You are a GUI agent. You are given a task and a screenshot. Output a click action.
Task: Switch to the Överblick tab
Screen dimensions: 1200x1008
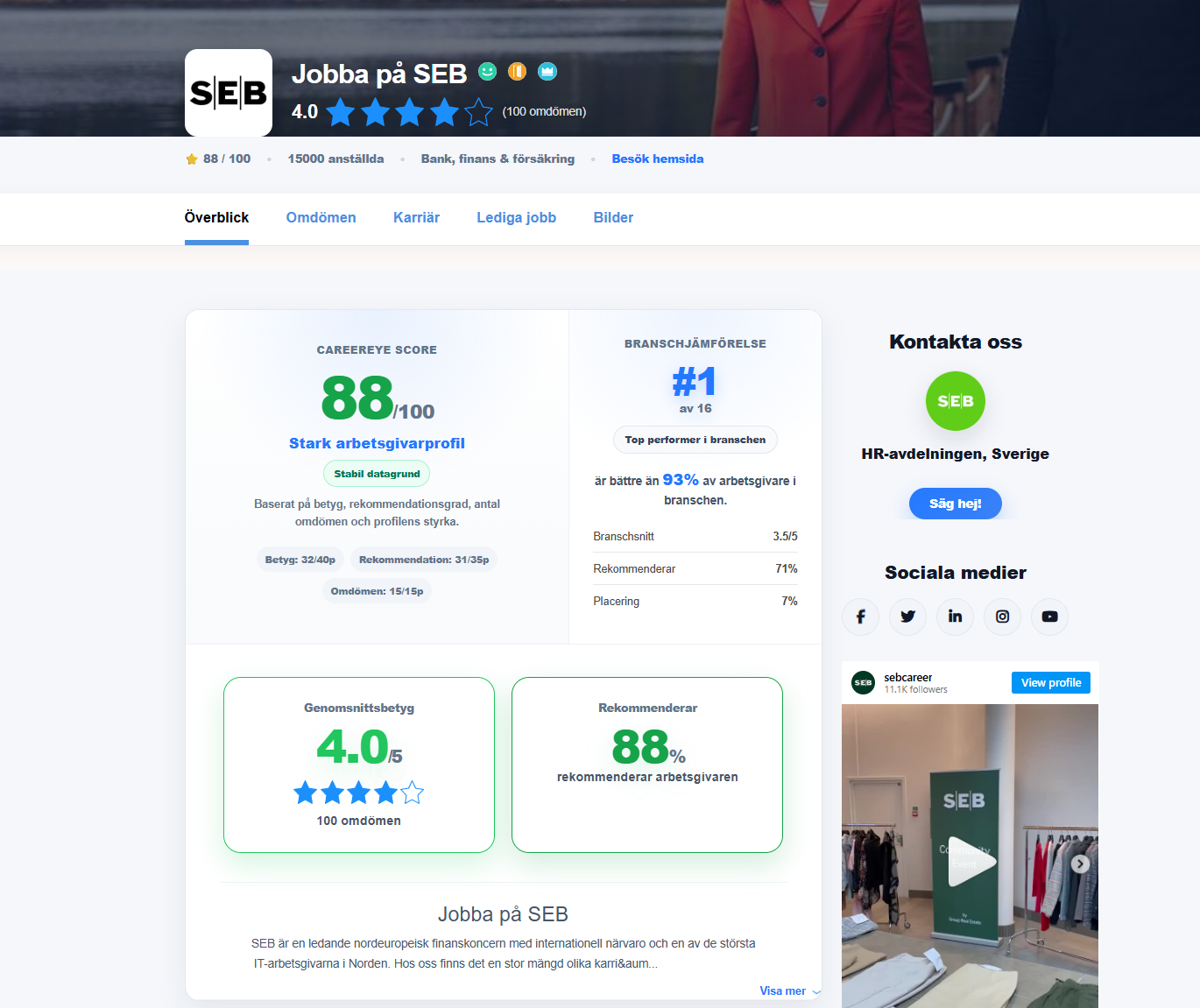click(x=216, y=218)
